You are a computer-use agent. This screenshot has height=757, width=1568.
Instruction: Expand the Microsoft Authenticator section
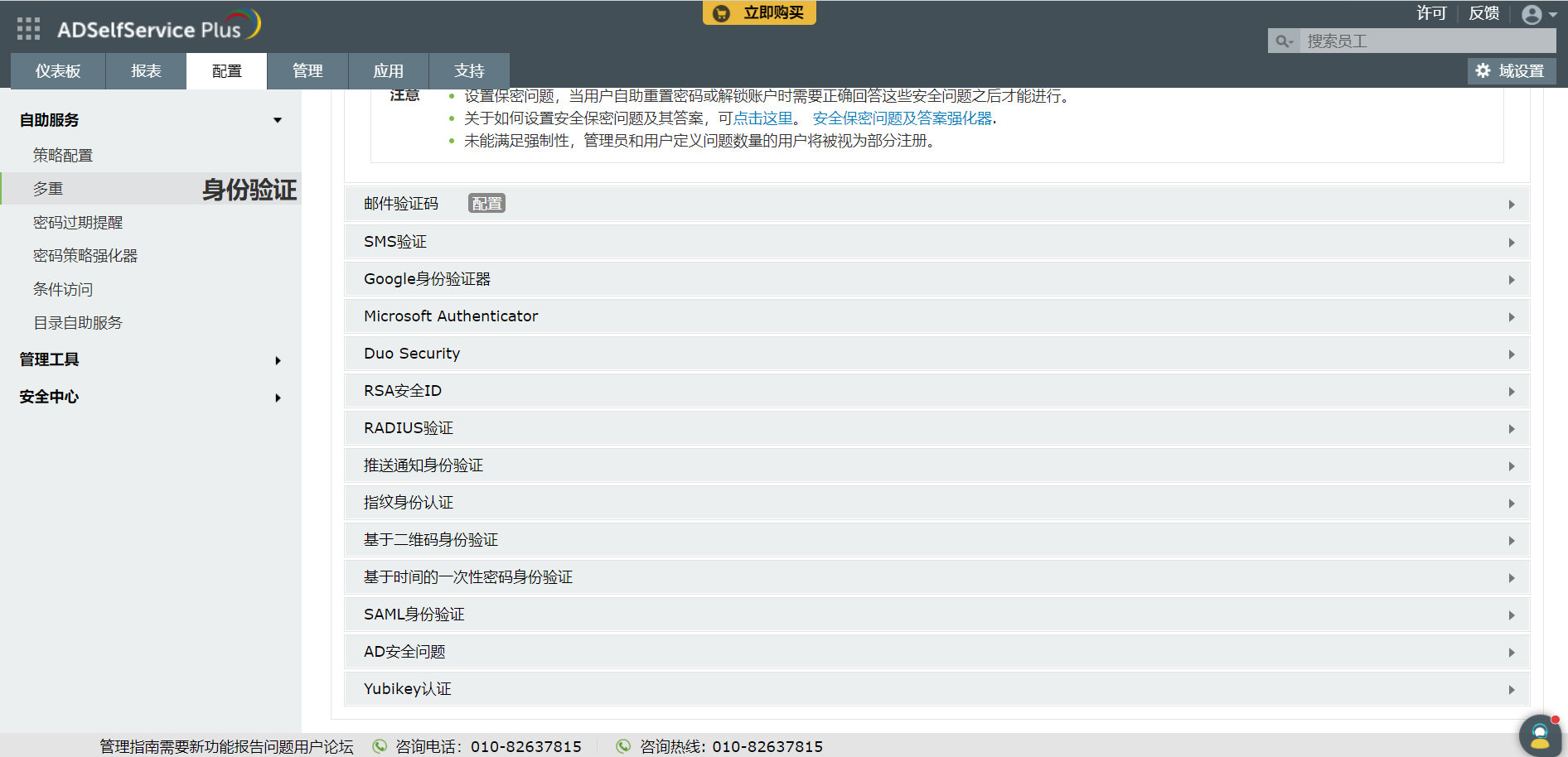(936, 316)
